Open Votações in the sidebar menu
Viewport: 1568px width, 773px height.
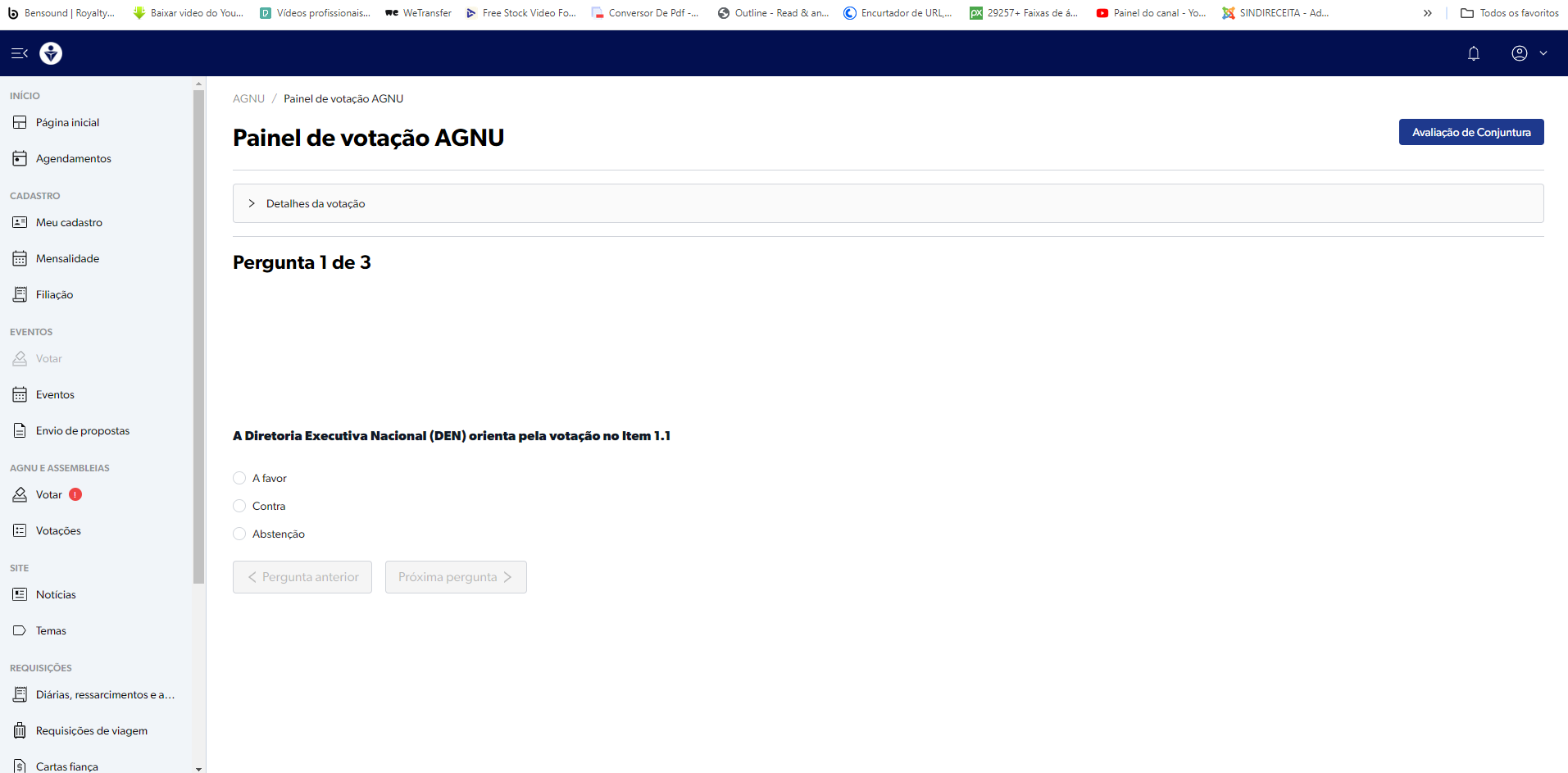click(x=58, y=531)
